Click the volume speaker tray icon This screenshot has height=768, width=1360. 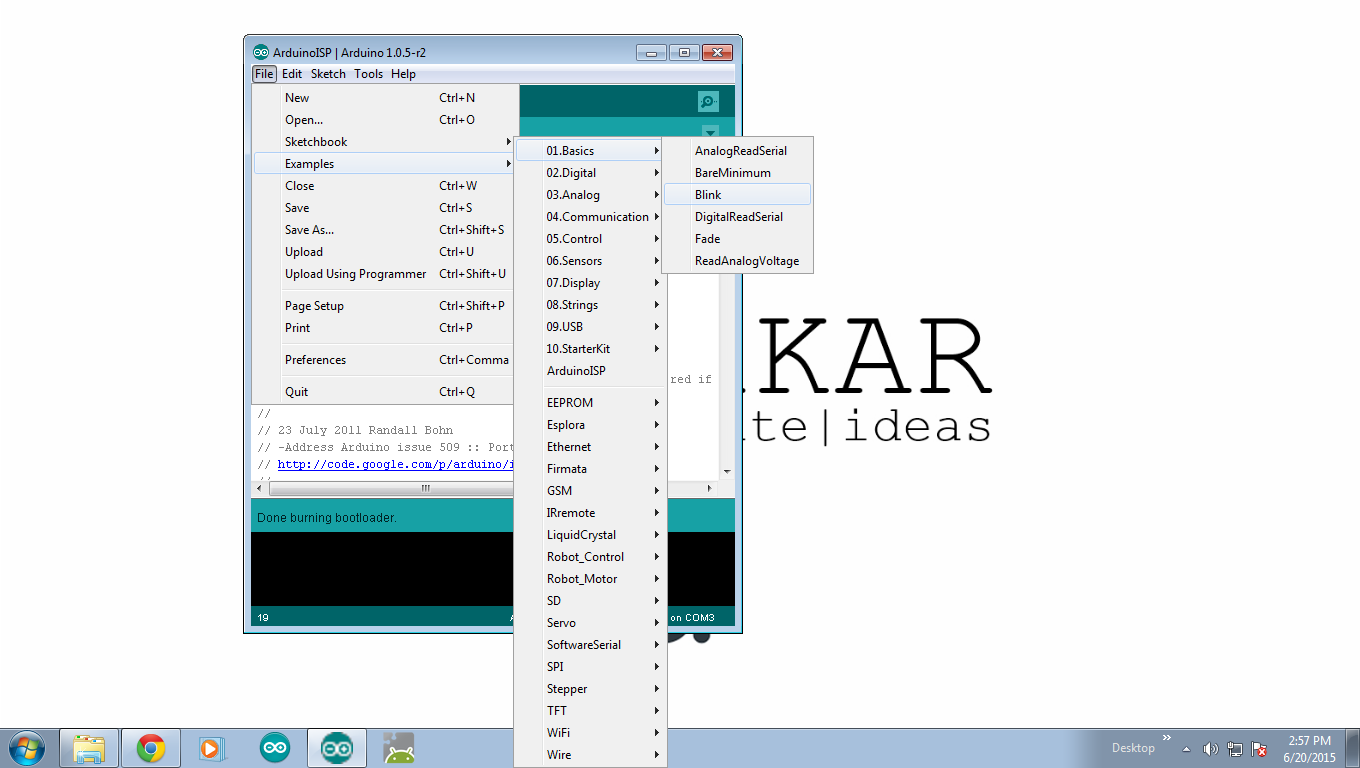pyautogui.click(x=1210, y=748)
